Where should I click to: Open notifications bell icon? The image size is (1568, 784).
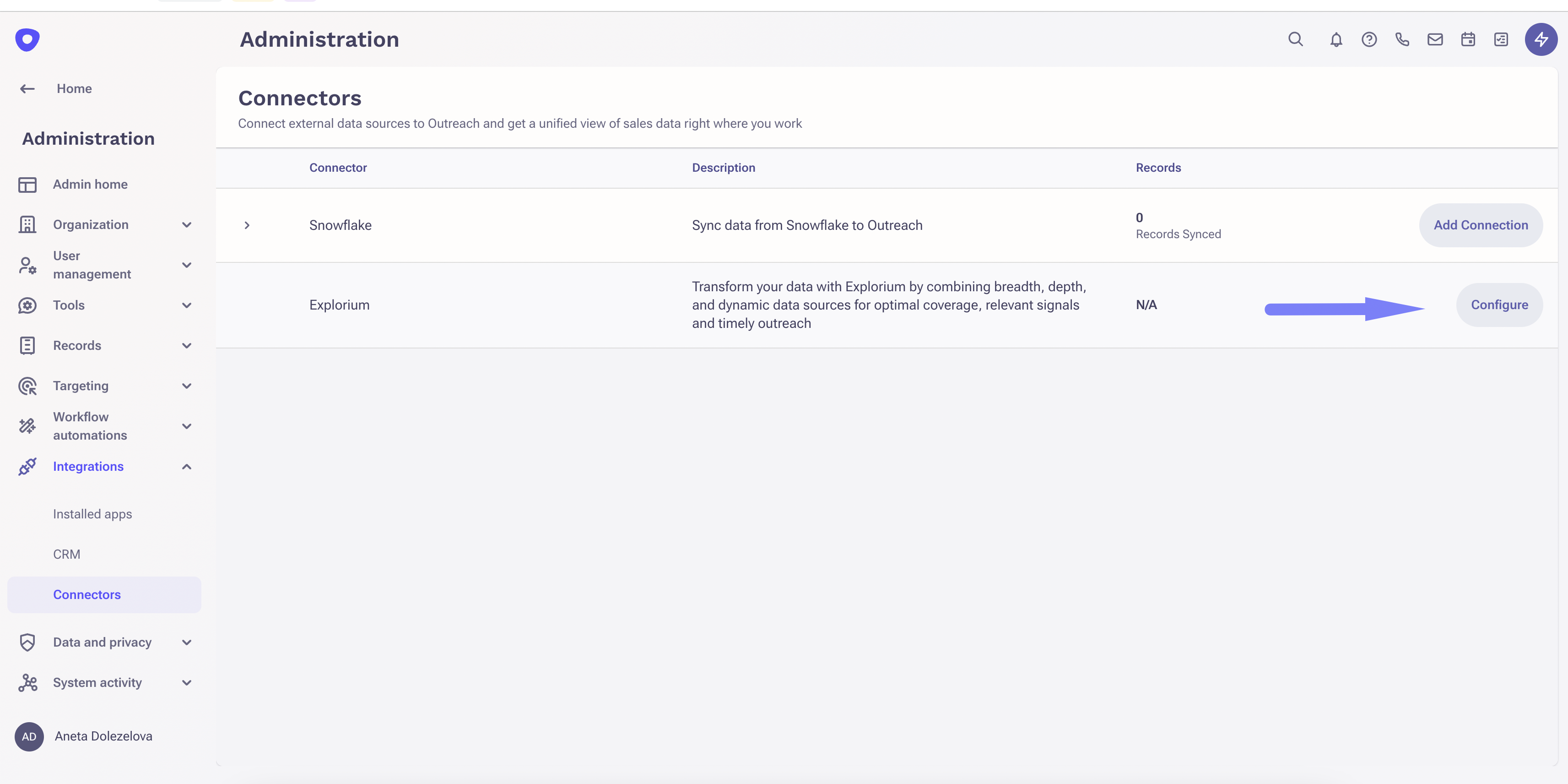1336,39
